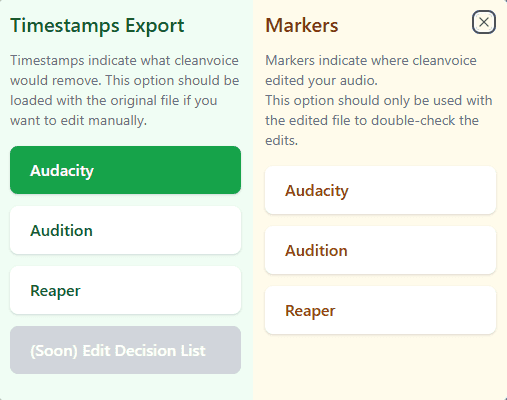Download Audacity markers in the Markers panel
Image resolution: width=507 pixels, height=400 pixels.
[x=380, y=190]
